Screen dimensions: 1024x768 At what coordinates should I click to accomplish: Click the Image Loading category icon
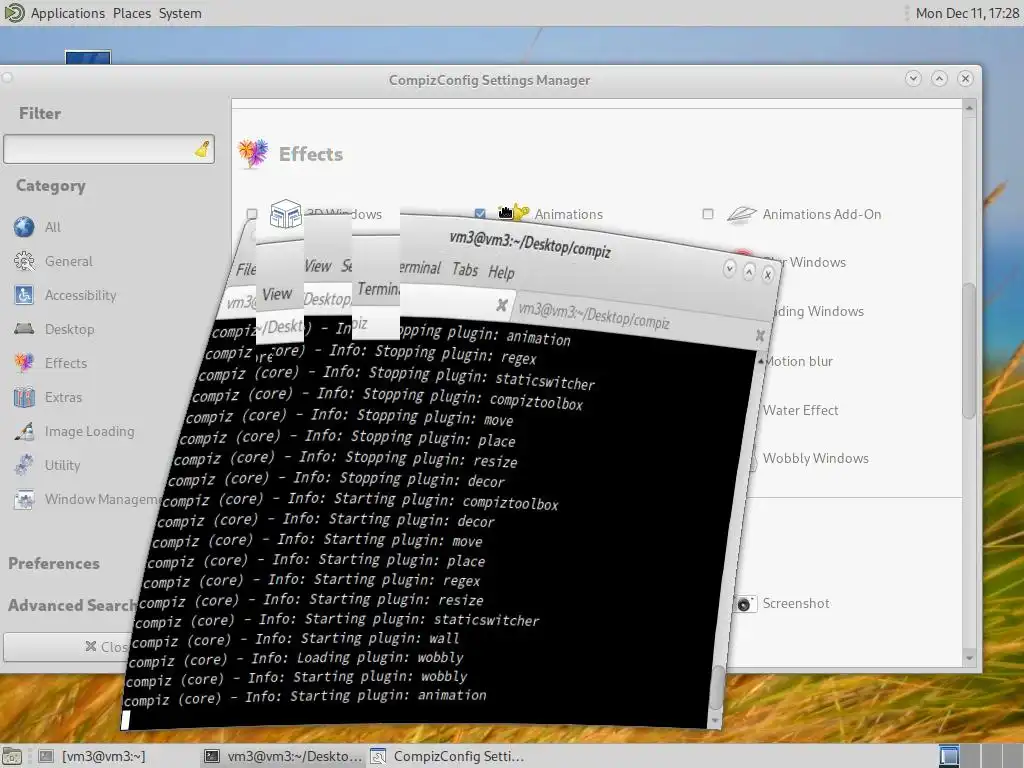[x=24, y=431]
